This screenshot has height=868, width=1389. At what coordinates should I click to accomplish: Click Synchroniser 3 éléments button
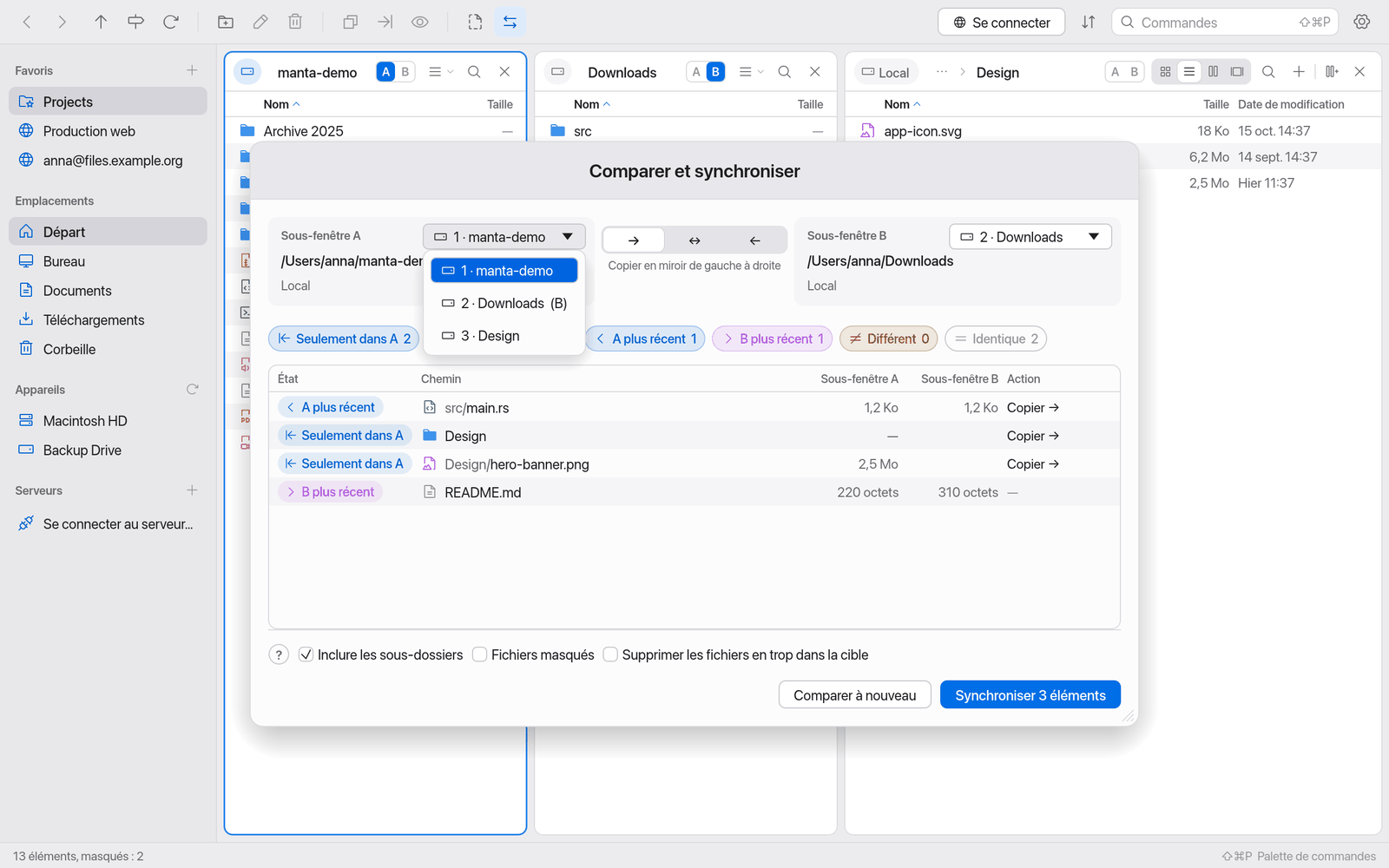pyautogui.click(x=1030, y=695)
